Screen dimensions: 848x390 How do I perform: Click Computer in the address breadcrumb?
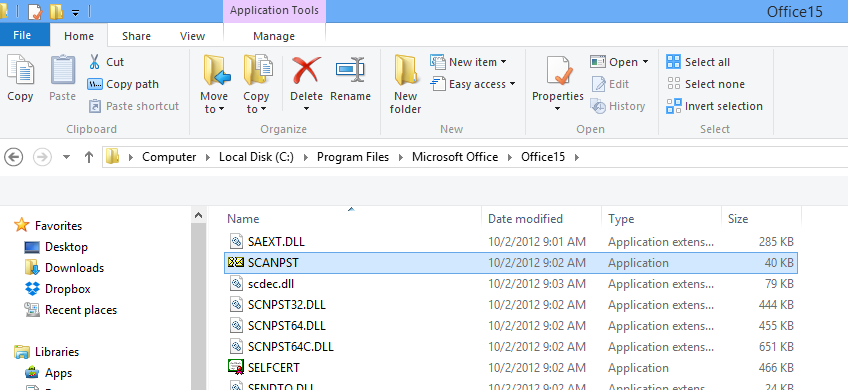pos(169,157)
